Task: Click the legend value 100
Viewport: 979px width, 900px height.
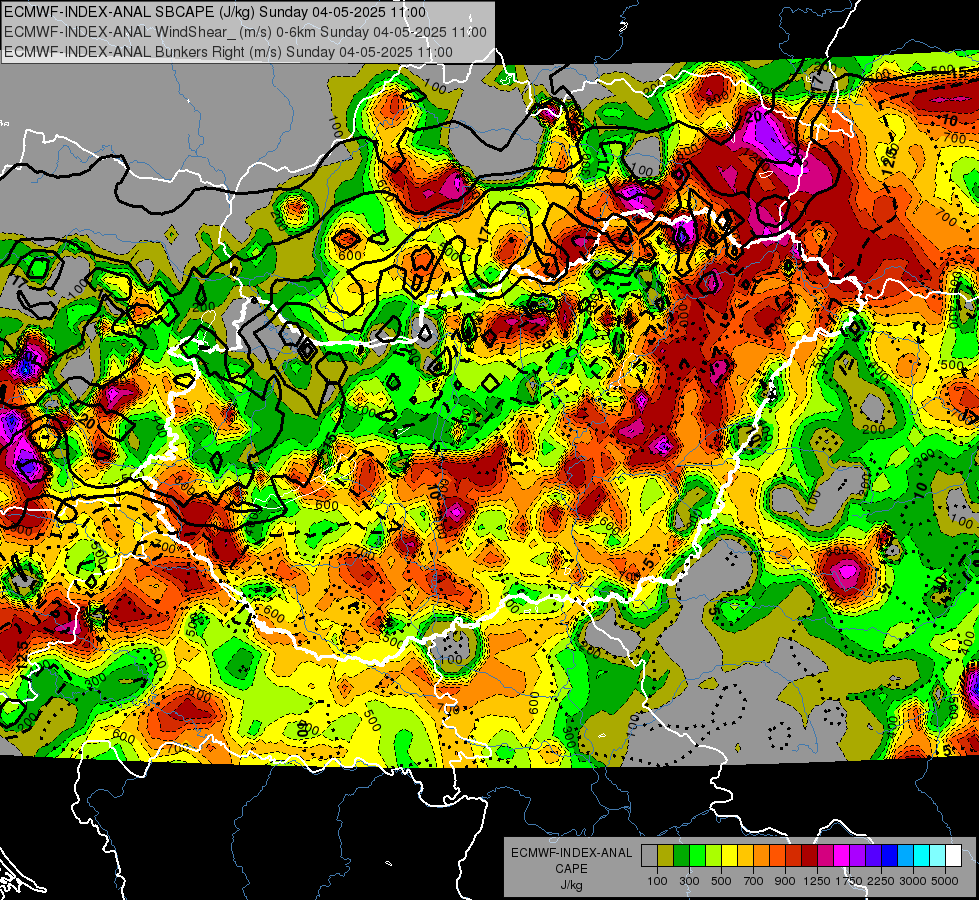Action: (657, 881)
